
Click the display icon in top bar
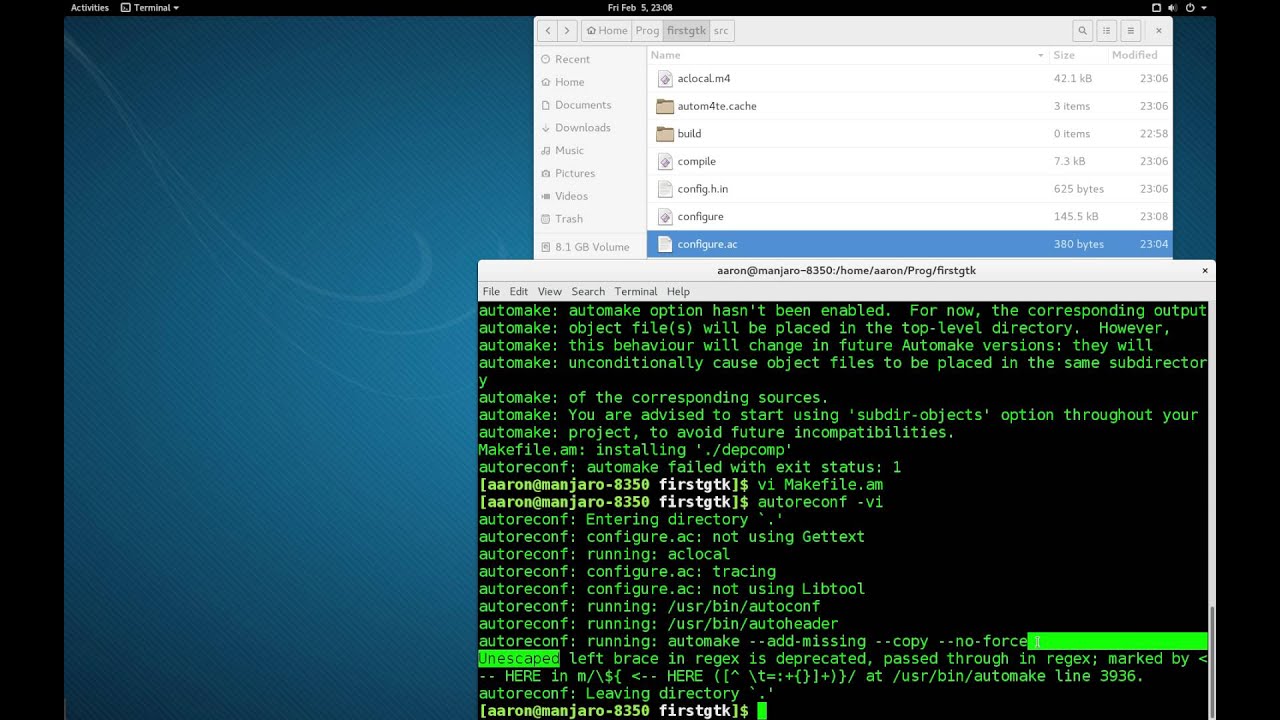[1156, 7]
